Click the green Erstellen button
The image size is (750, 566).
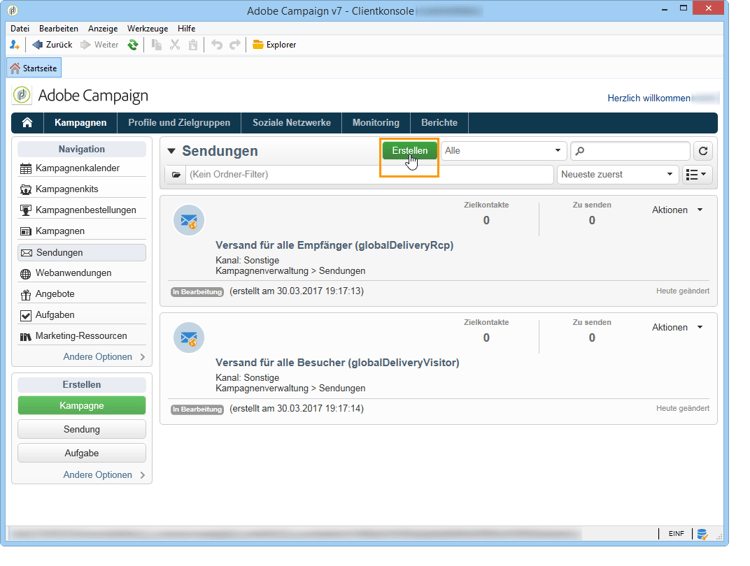click(409, 151)
